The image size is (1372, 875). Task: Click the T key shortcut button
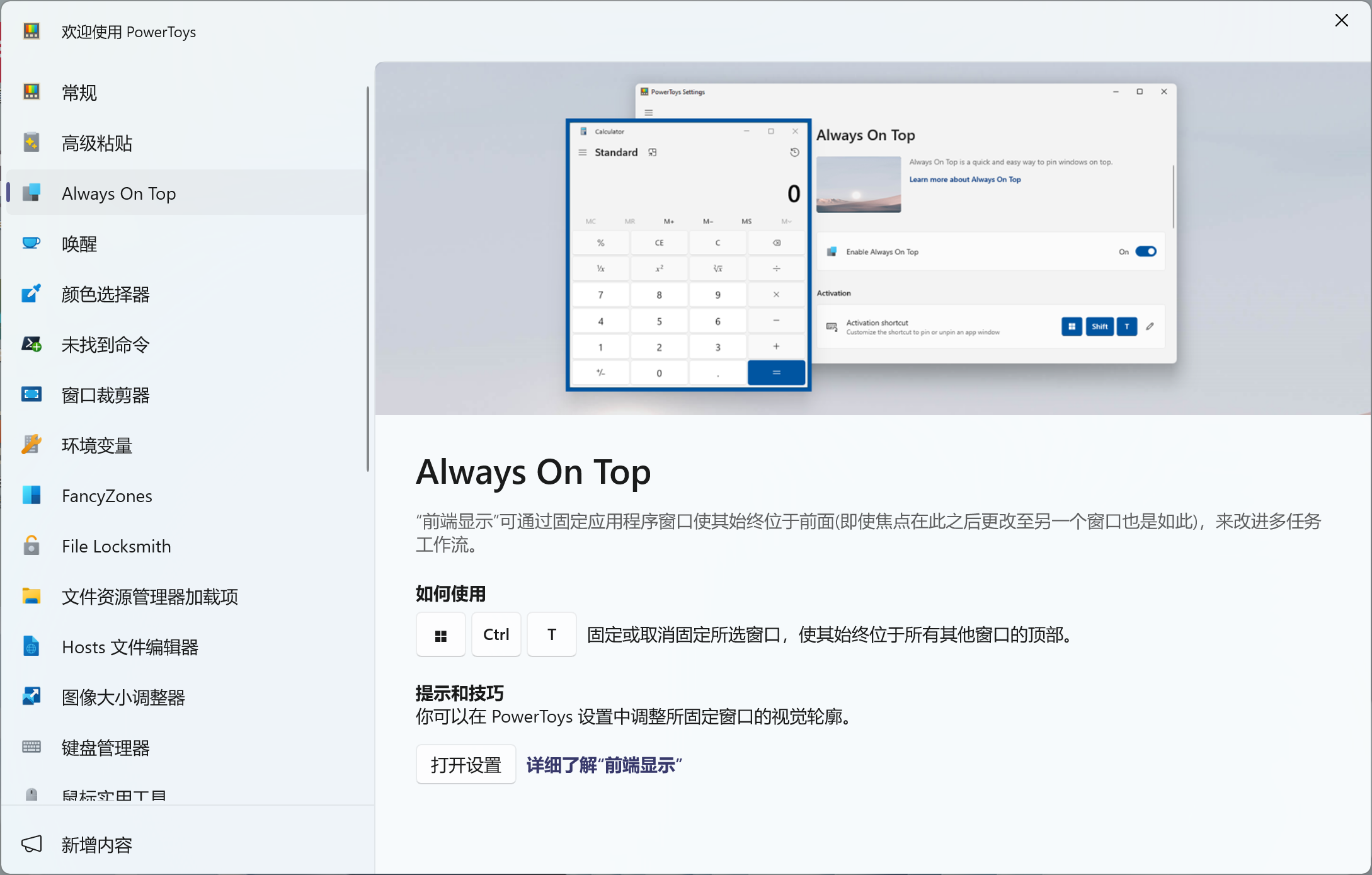tap(552, 635)
